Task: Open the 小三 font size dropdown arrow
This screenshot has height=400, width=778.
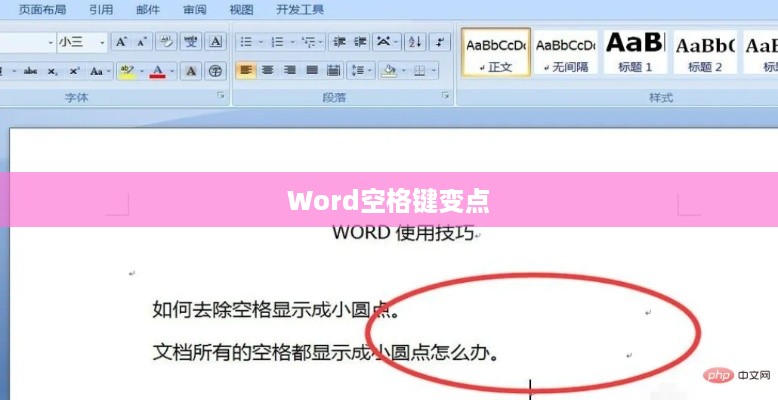Action: 102,43
